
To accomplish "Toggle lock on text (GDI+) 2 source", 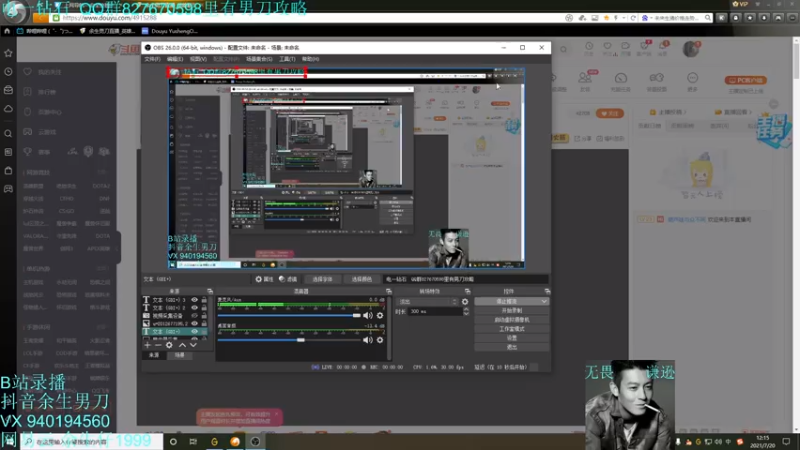I will tap(204, 308).
